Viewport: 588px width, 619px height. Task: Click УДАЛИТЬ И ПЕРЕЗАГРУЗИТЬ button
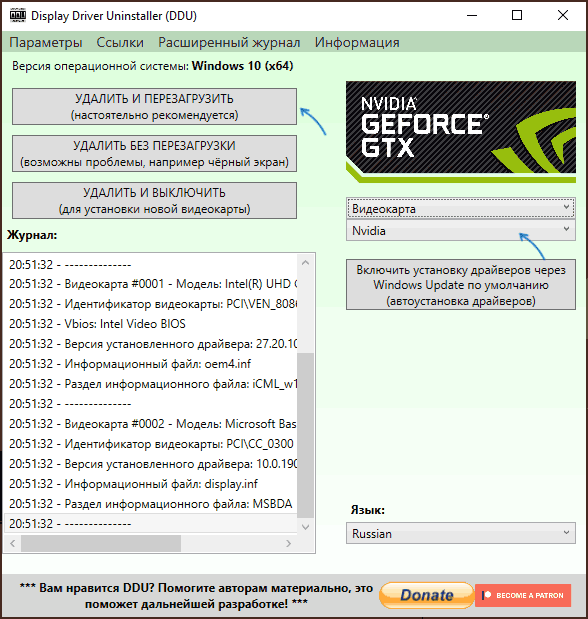pyautogui.click(x=154, y=107)
